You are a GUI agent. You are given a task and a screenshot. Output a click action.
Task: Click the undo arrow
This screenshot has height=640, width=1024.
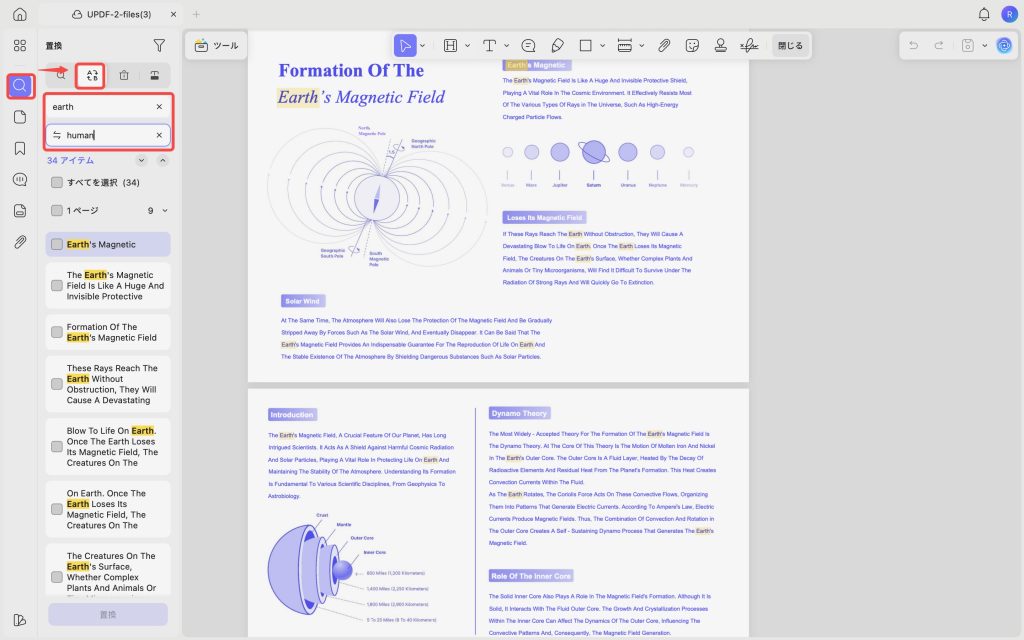(914, 45)
